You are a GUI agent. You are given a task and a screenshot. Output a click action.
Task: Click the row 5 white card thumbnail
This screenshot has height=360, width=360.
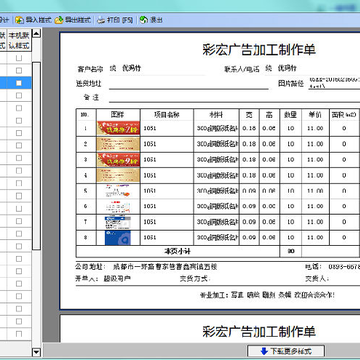[x=118, y=191]
